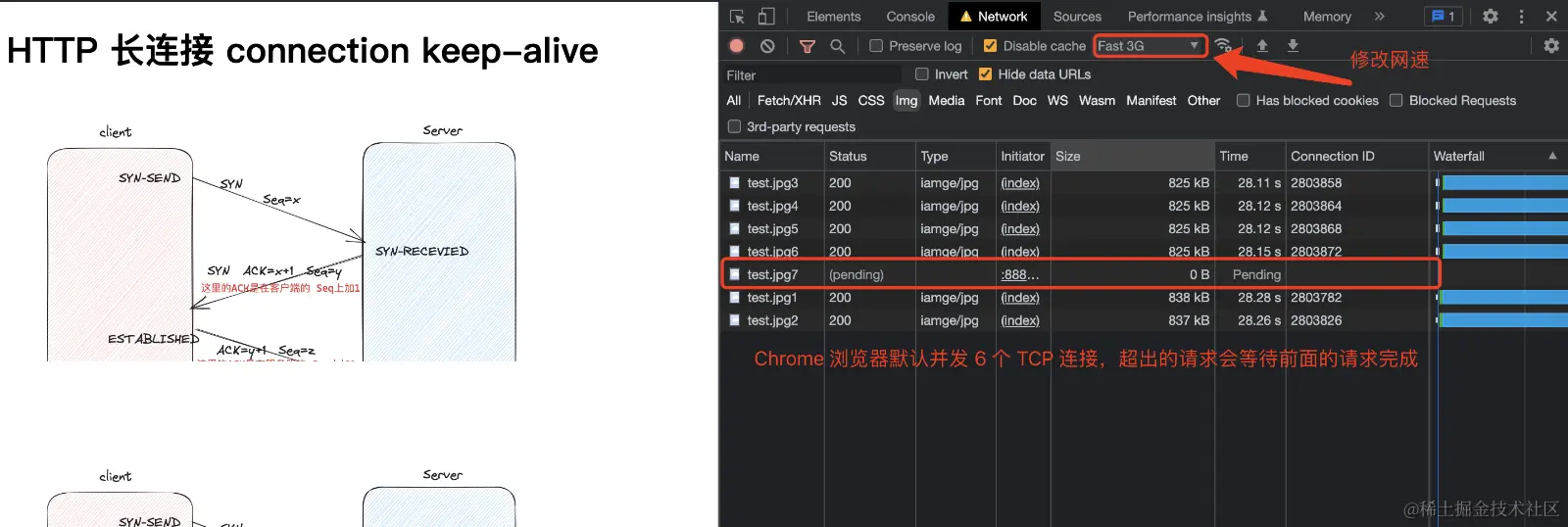Filter requests by Other
Viewport: 1568px width, 527px height.
[x=1203, y=101]
